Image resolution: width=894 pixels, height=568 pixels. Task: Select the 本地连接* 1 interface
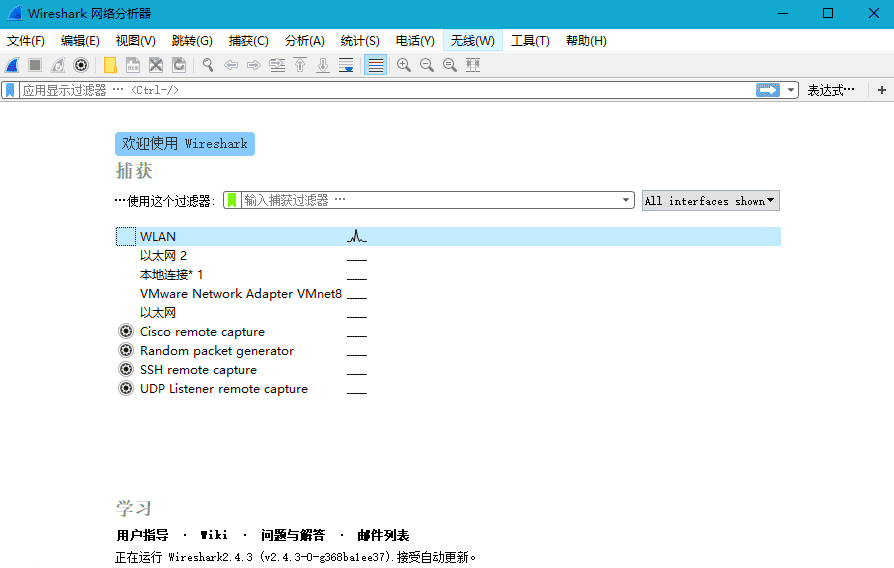pyautogui.click(x=171, y=274)
